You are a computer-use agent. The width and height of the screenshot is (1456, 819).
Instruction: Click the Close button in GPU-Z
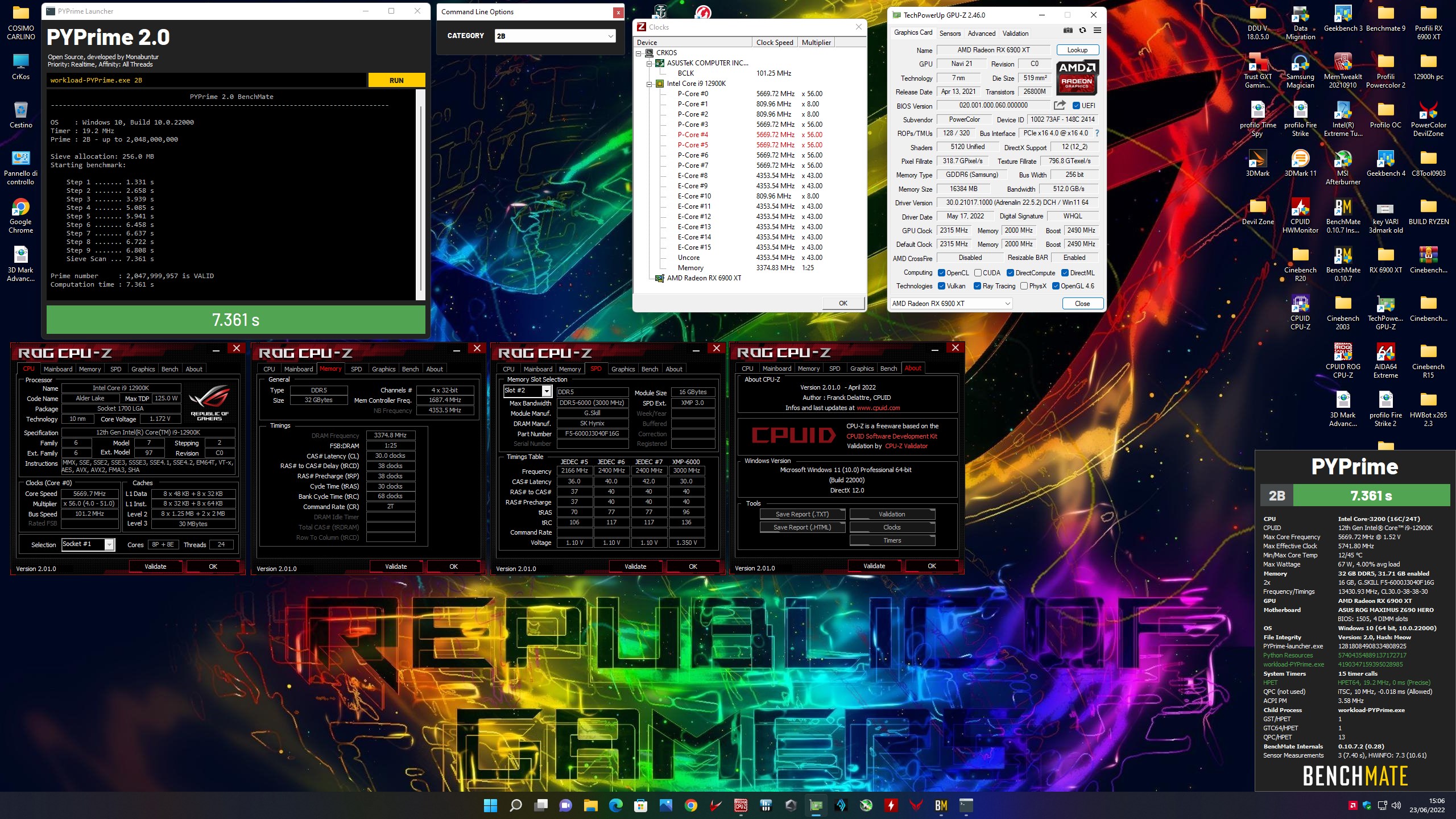(x=1082, y=303)
